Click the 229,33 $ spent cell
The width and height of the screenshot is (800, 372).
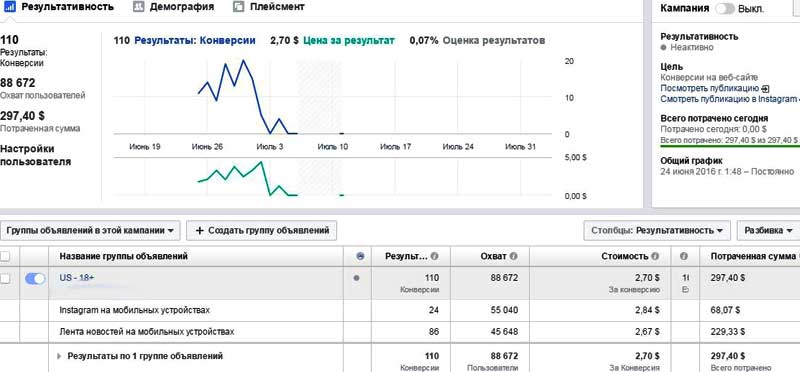coord(728,332)
